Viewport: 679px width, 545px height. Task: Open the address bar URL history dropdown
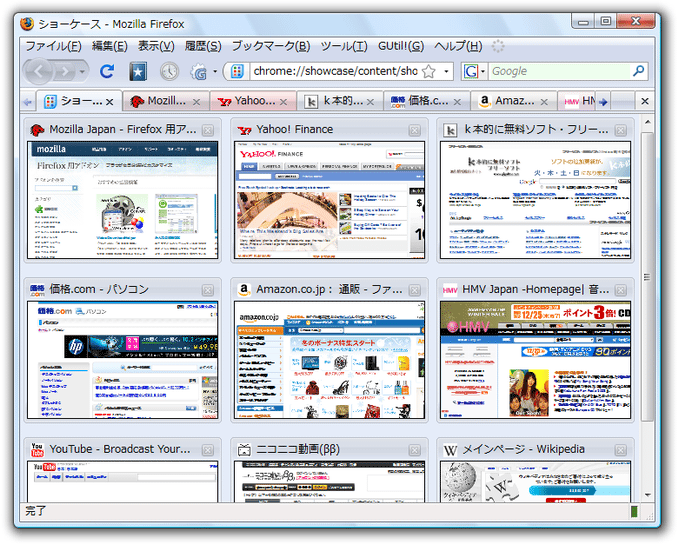click(x=446, y=71)
